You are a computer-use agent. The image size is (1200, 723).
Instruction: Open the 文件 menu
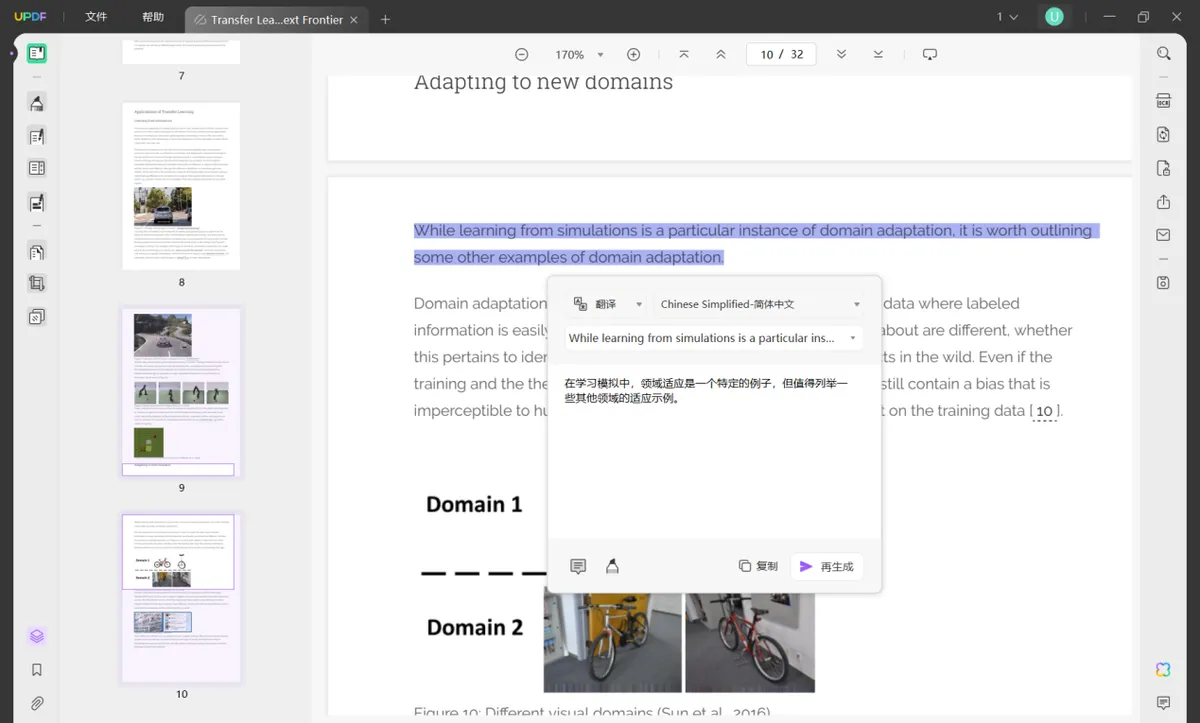point(96,17)
